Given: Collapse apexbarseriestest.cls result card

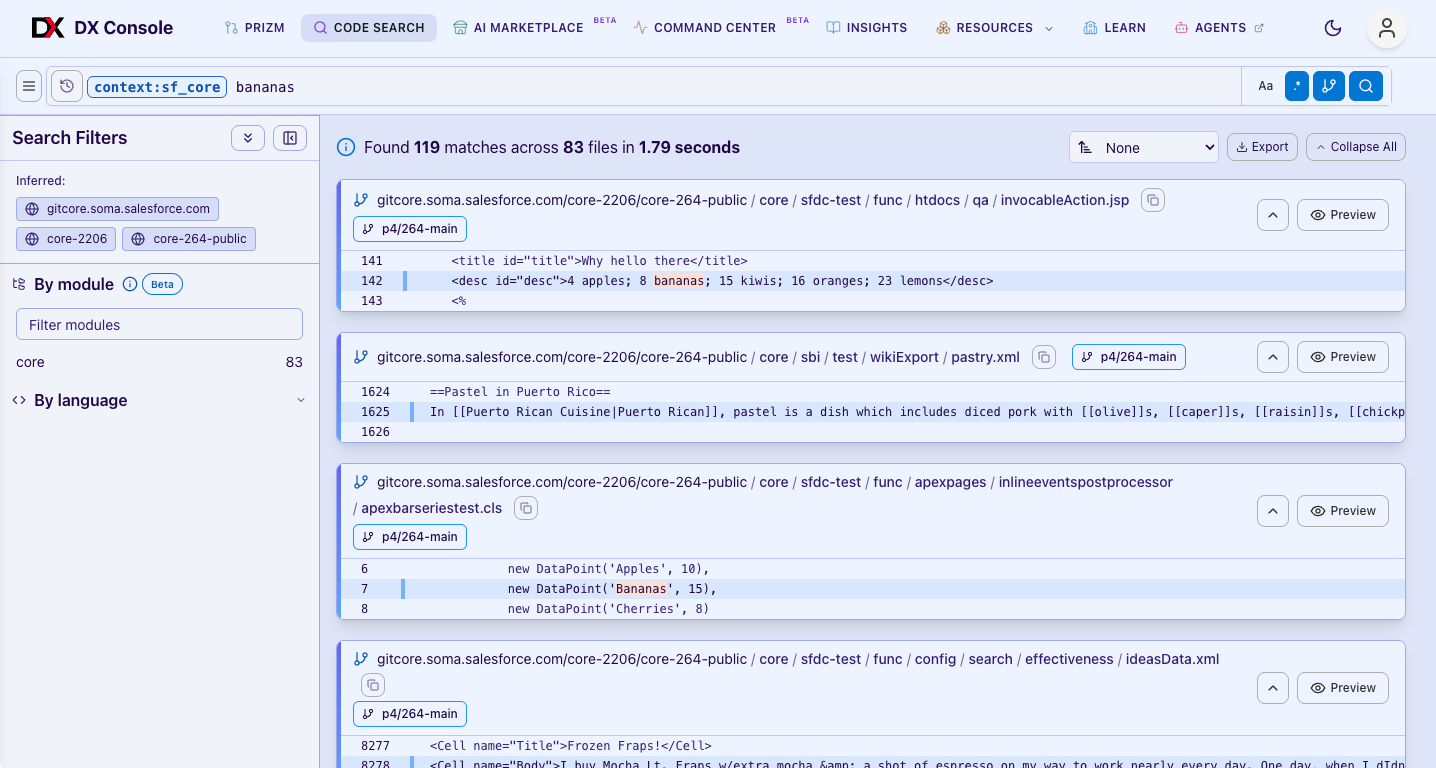Looking at the screenshot, I should [1272, 511].
